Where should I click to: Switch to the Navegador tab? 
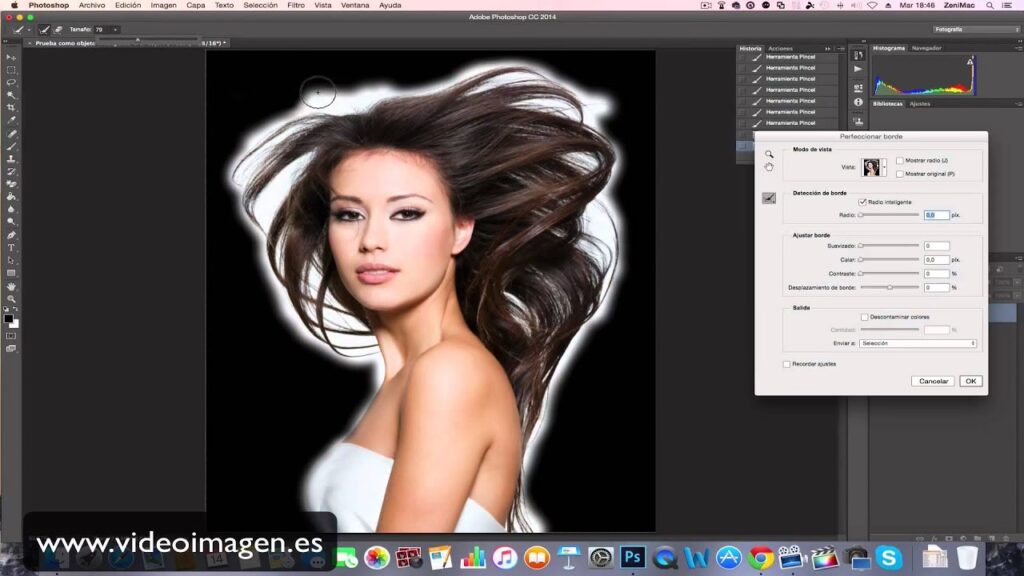(926, 48)
